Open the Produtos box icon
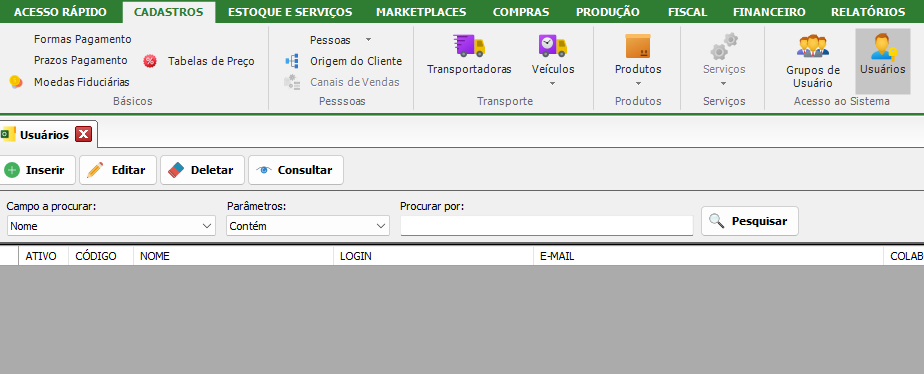 [638, 45]
